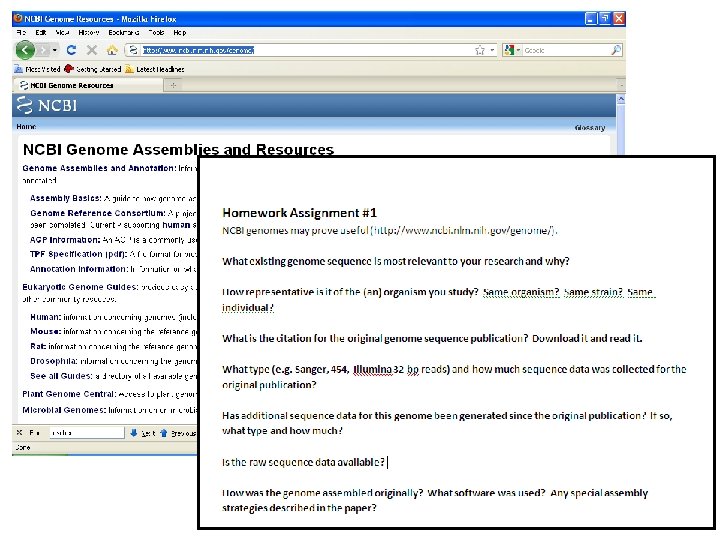
Task: Open the Microbial Genomes link
Action: (64, 410)
